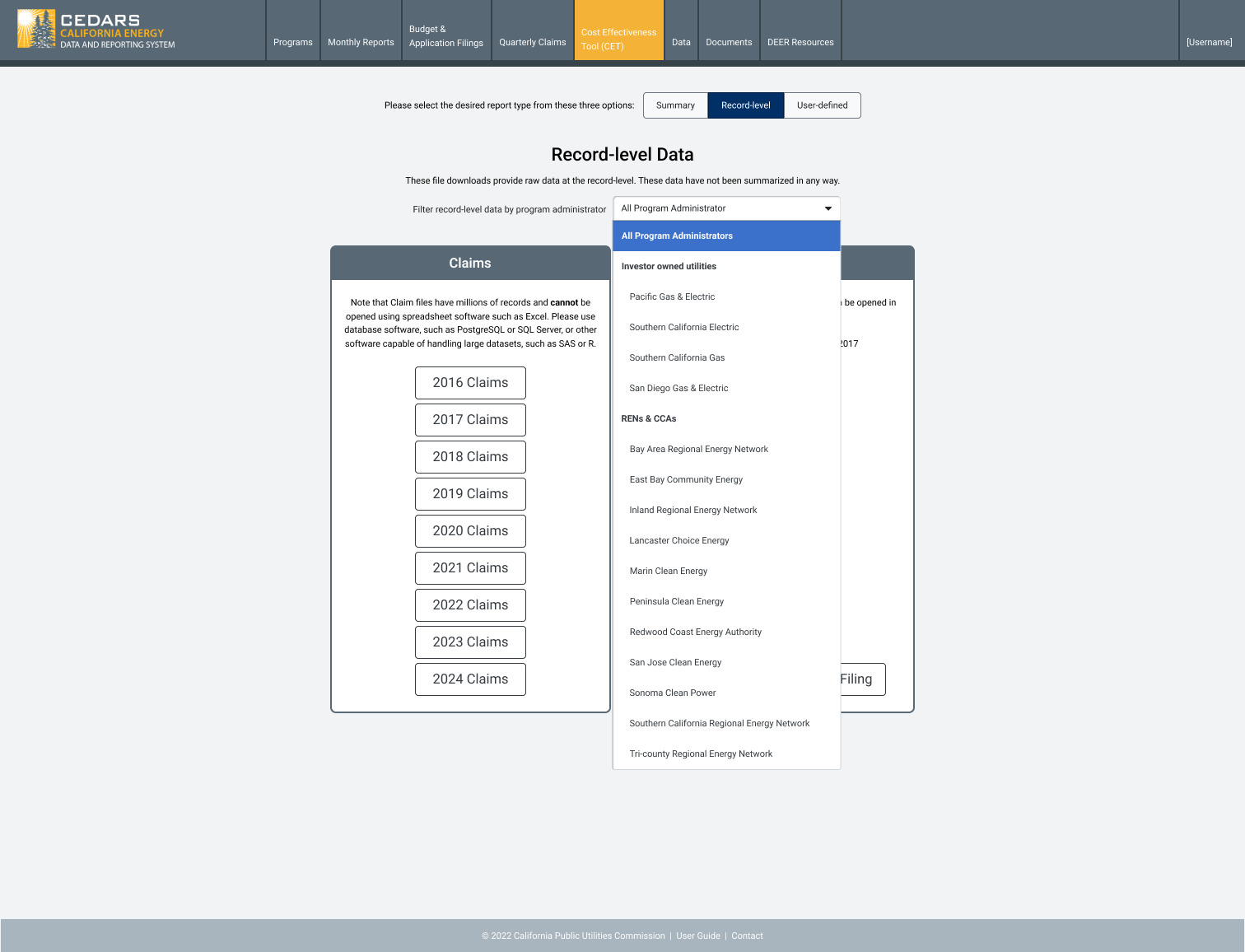Pick Marin Clean Energy from dropdown

click(668, 572)
